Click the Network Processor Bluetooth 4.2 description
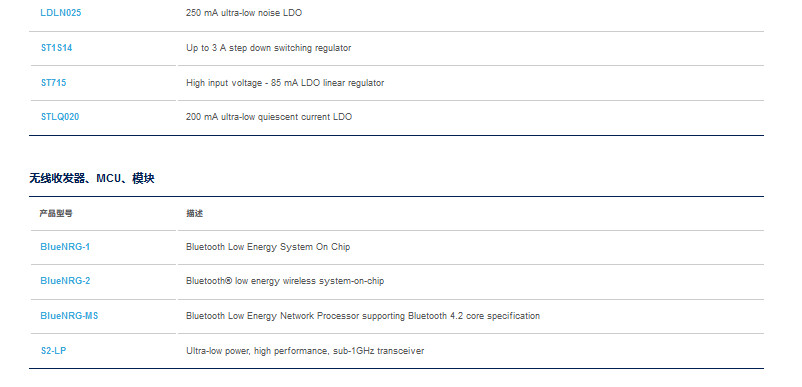 click(x=363, y=316)
